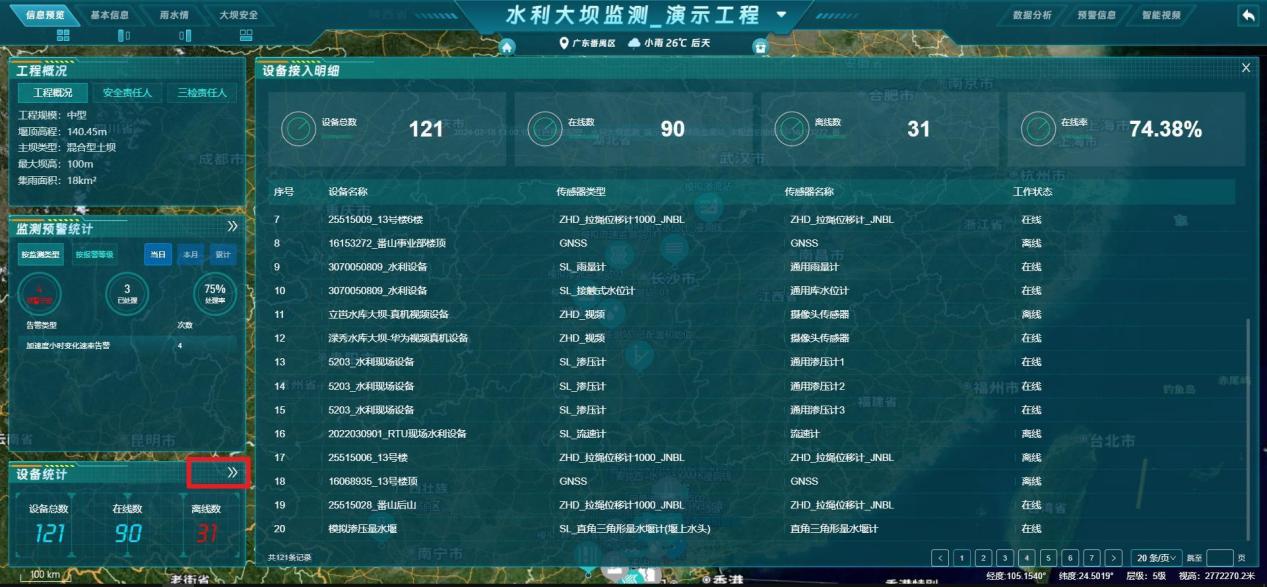Click the page jump input field
Viewport: 1267px width, 587px height.
[x=1220, y=557]
